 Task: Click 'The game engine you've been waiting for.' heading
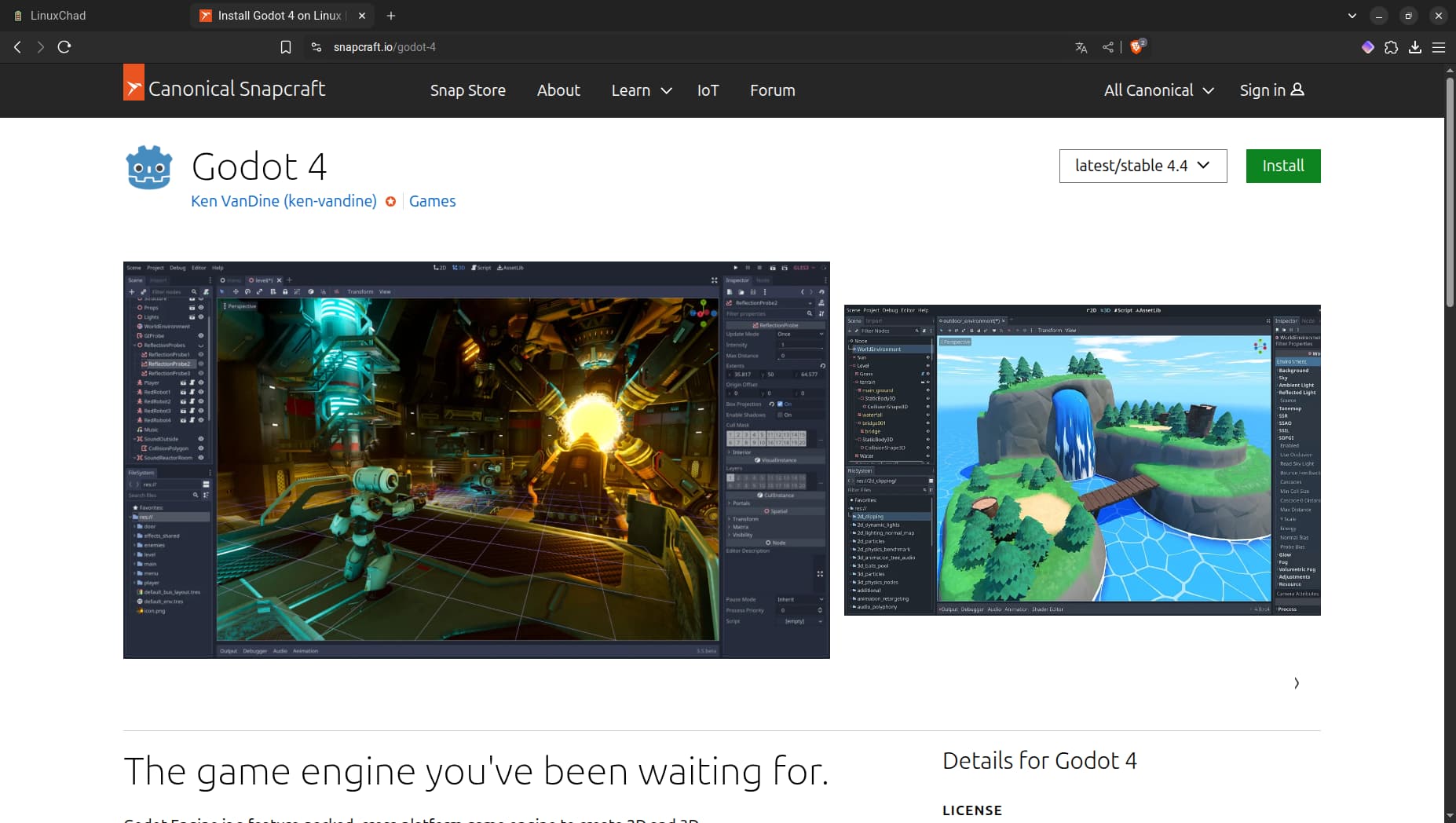point(476,771)
